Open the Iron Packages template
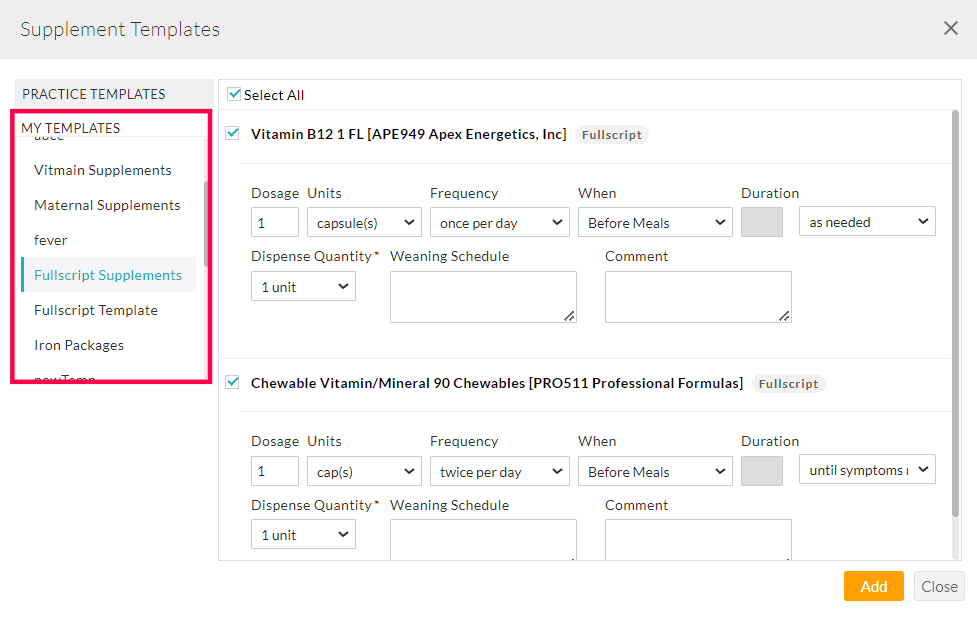The height and width of the screenshot is (621, 977). point(79,345)
